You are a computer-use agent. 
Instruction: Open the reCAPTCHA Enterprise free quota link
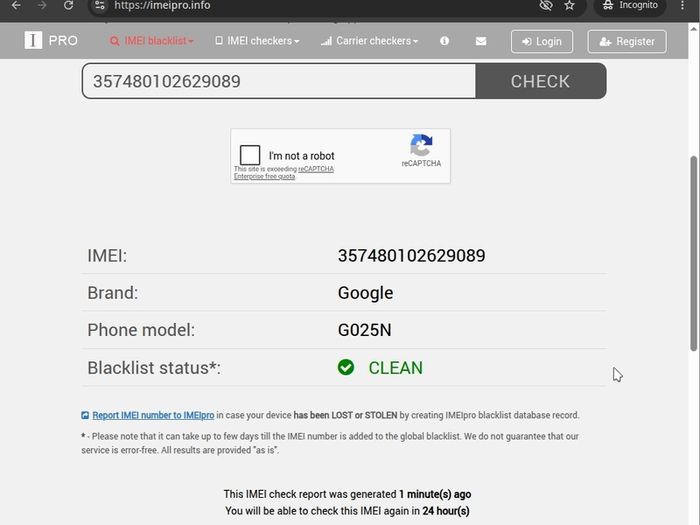pyautogui.click(x=284, y=172)
